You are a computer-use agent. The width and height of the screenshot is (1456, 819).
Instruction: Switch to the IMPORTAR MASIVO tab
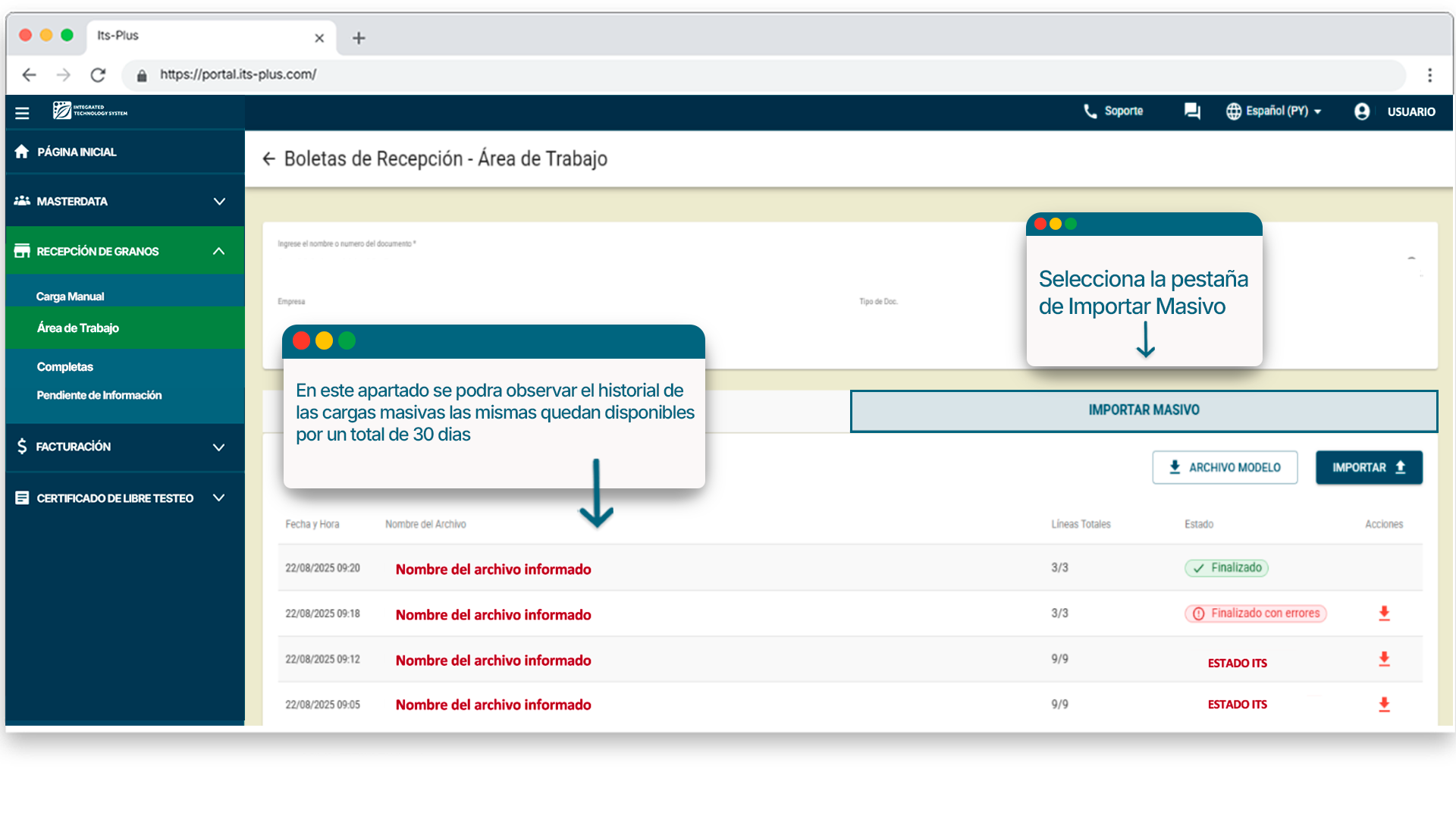coord(1143,410)
